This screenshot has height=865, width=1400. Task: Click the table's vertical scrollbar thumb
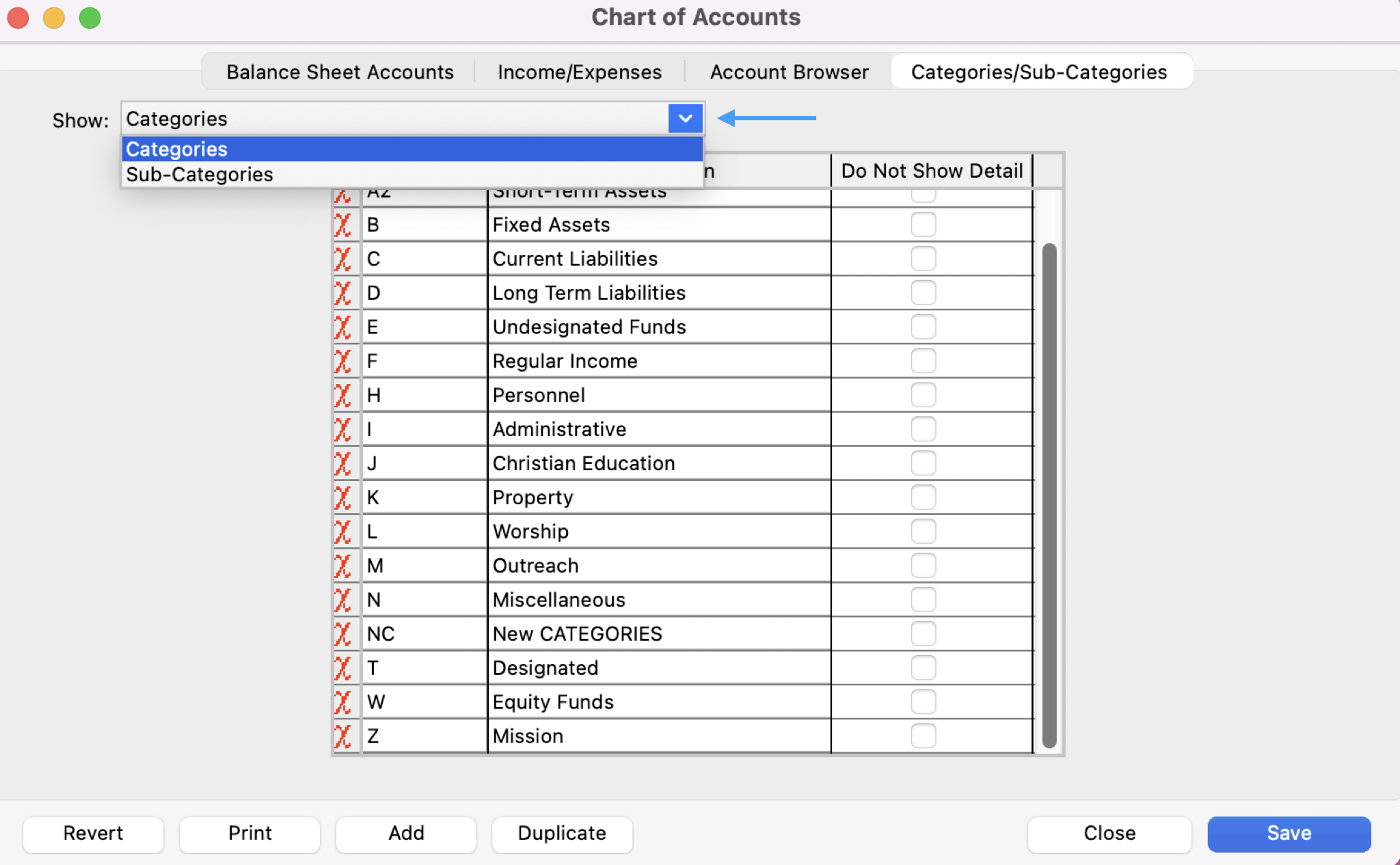point(1049,495)
